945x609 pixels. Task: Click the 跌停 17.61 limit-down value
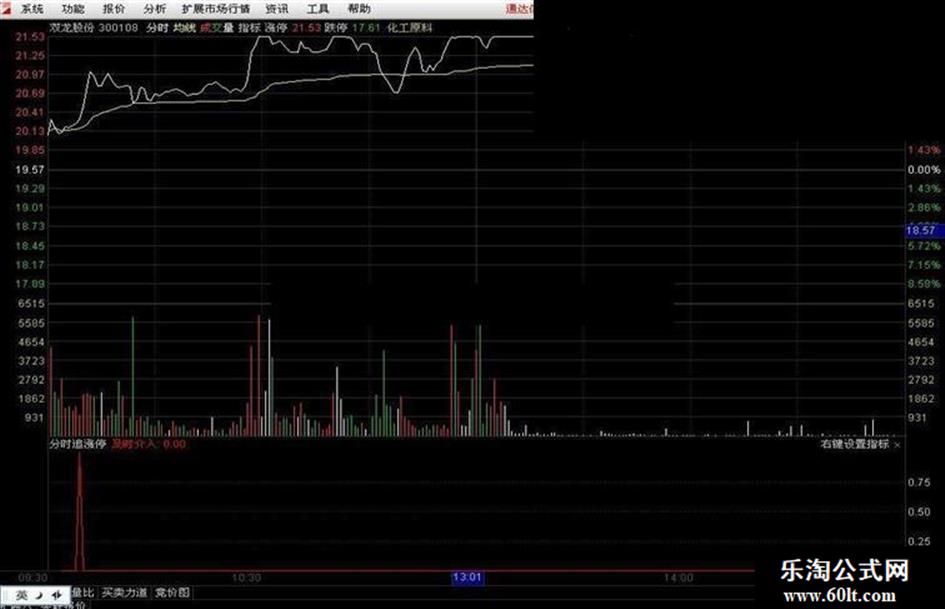point(353,28)
